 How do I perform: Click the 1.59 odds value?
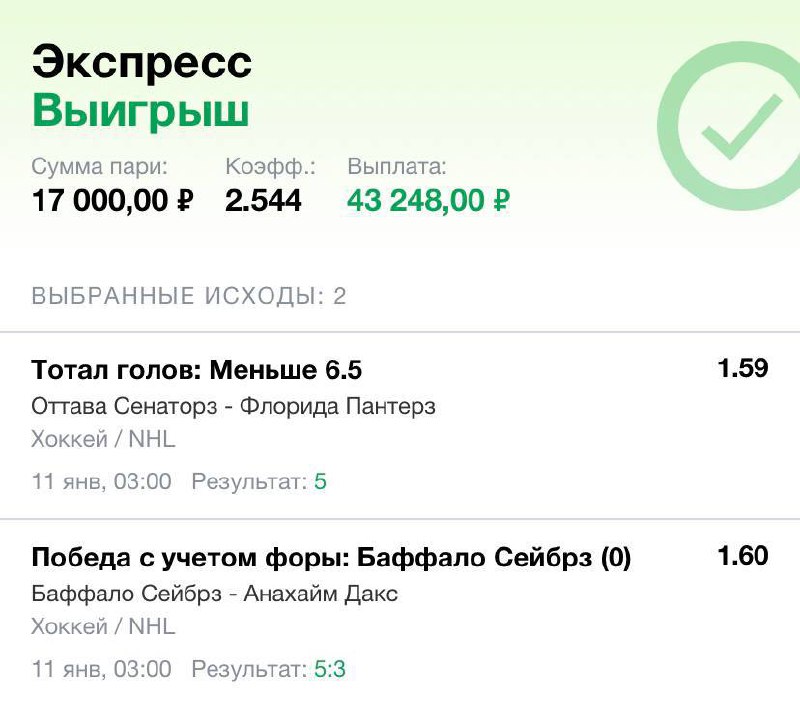[x=742, y=368]
